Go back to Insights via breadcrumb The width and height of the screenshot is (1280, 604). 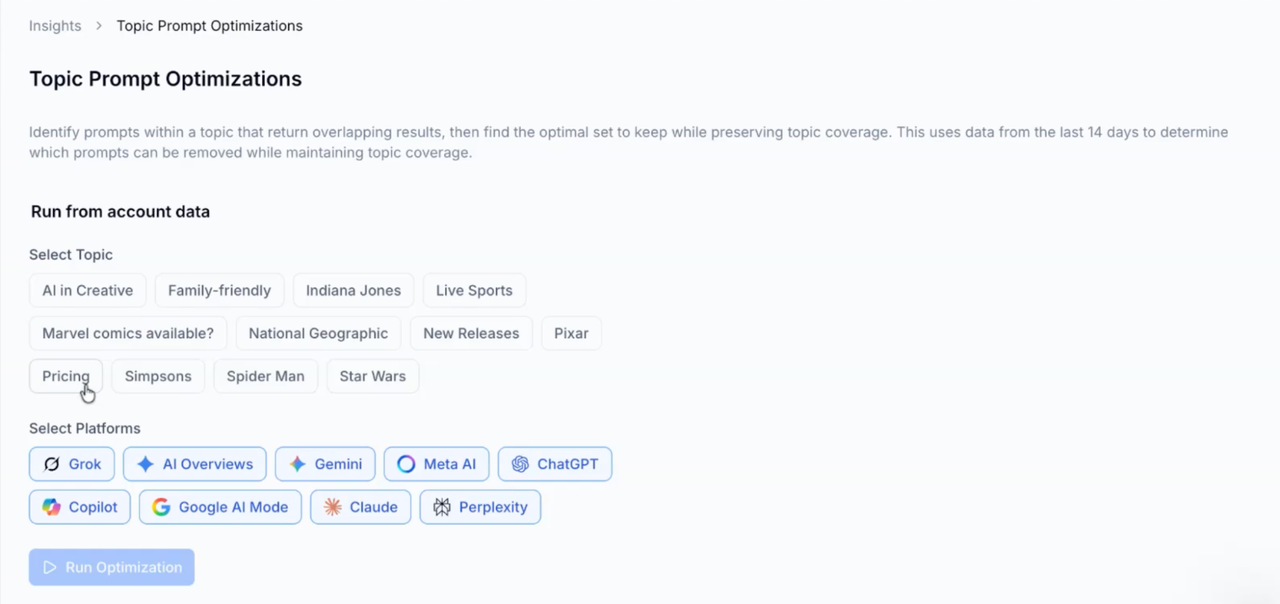click(55, 25)
